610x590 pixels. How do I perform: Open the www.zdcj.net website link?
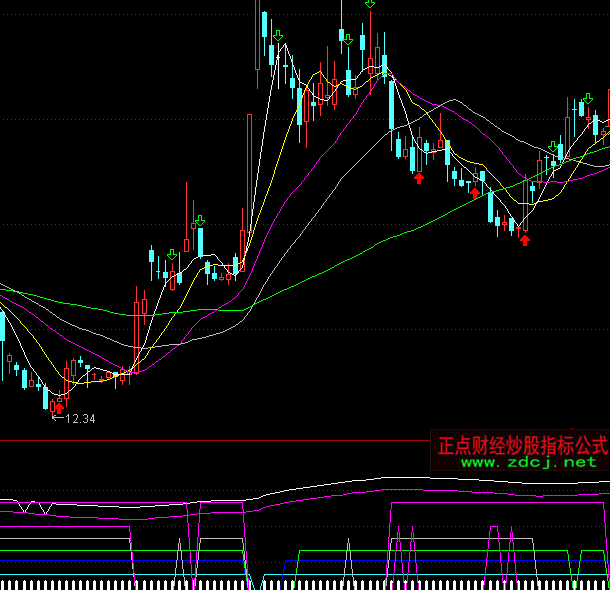pyautogui.click(x=528, y=463)
